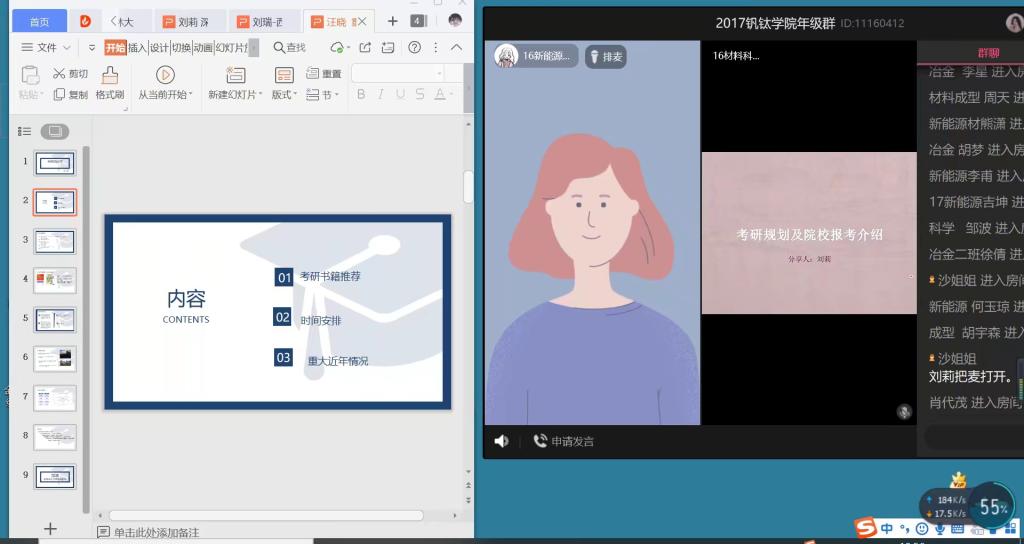Click the network speed 55% floating meter
The image size is (1024, 544).
click(992, 508)
